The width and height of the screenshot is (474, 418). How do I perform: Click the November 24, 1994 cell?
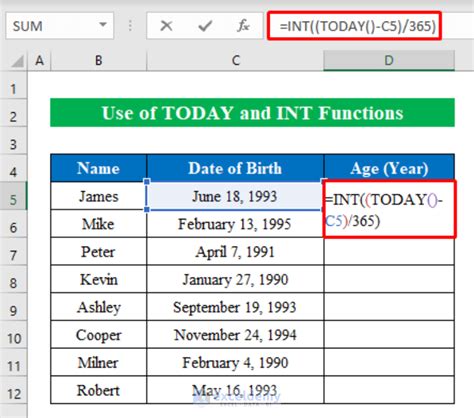pos(235,334)
